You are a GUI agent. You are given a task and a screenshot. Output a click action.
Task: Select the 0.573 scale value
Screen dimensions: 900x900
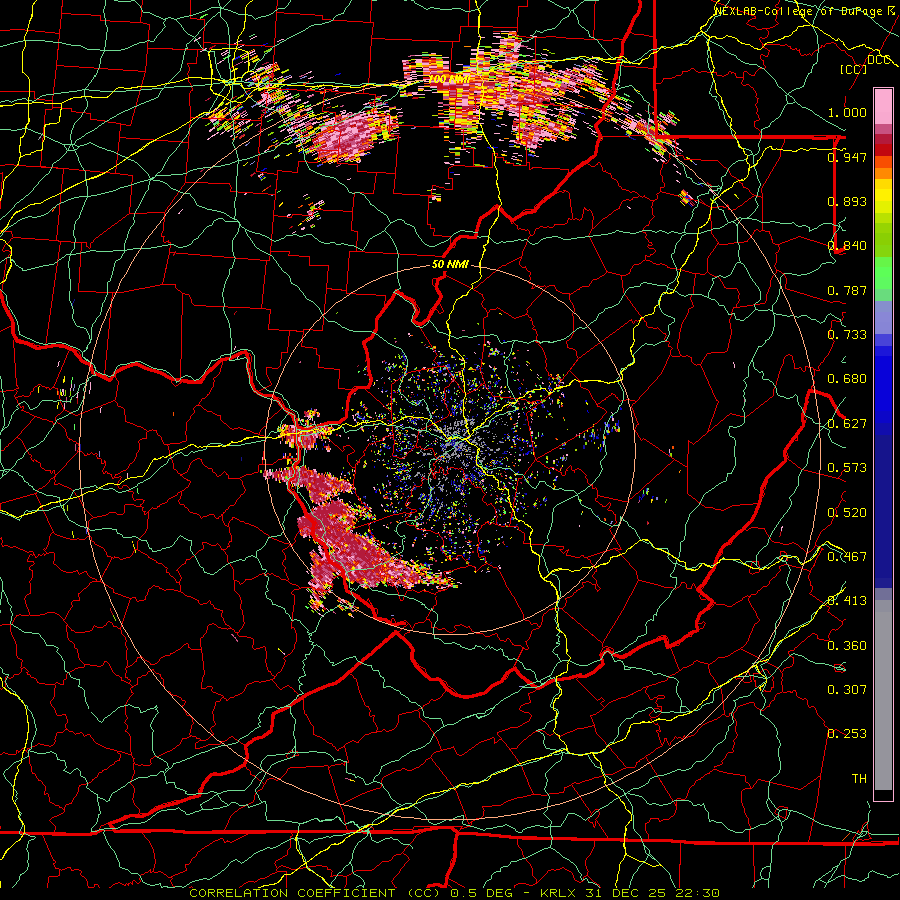click(x=847, y=468)
